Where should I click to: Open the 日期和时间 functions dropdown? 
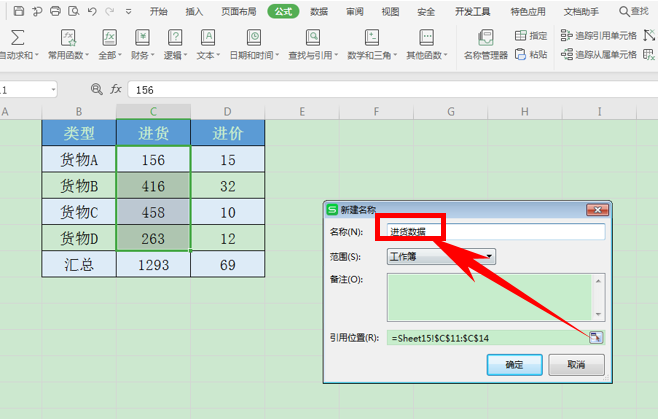(x=254, y=55)
